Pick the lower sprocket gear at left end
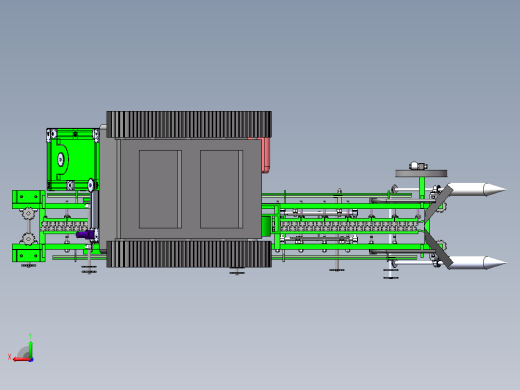520x390 pixels. coord(28,239)
